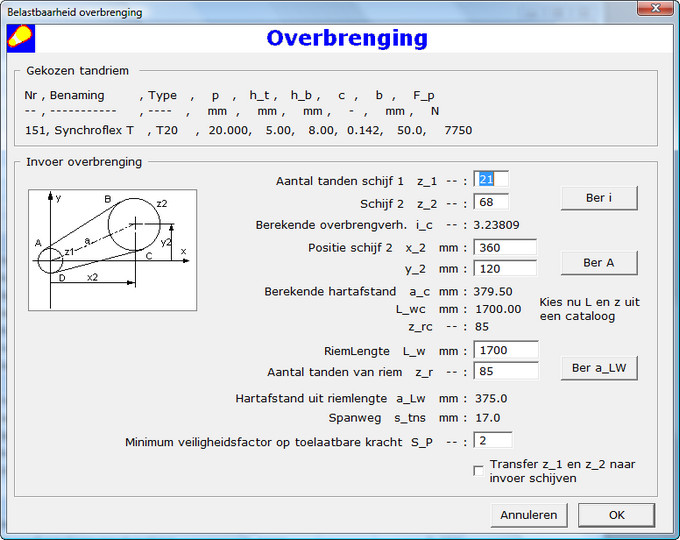Click the pitch value 20.000

coord(229,130)
